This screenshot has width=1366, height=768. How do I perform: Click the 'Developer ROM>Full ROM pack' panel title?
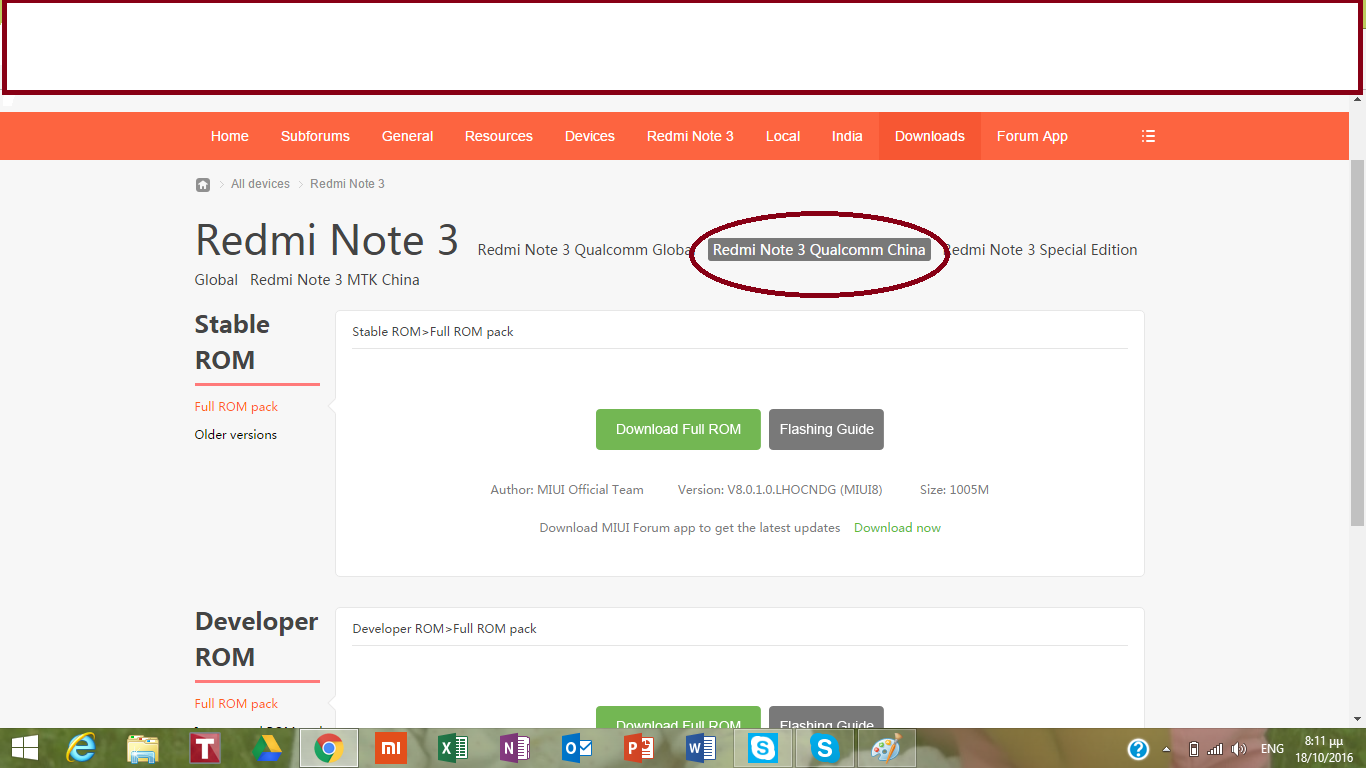[444, 629]
